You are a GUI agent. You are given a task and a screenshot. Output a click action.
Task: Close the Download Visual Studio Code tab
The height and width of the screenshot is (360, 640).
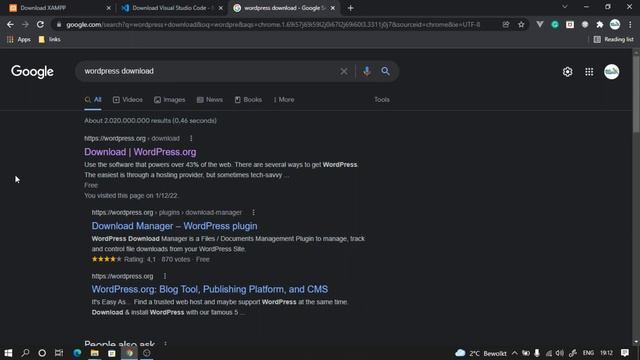click(x=221, y=8)
